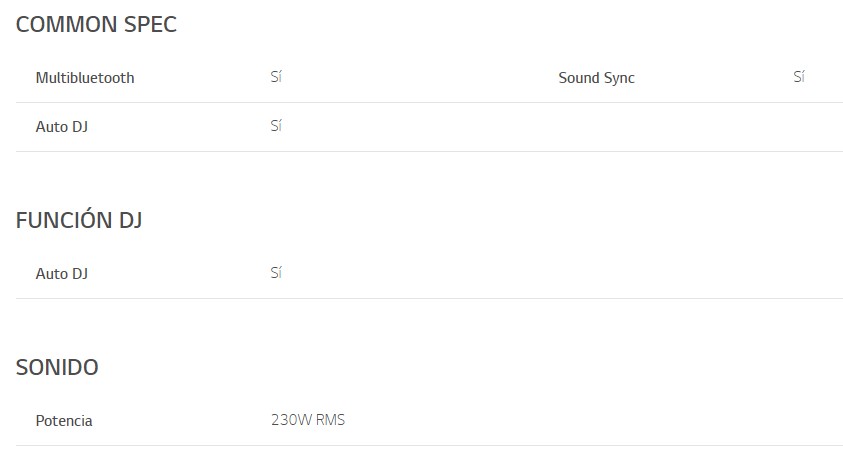843x458 pixels.
Task: Click Sí beside Auto DJ in Common Spec
Action: 276,126
